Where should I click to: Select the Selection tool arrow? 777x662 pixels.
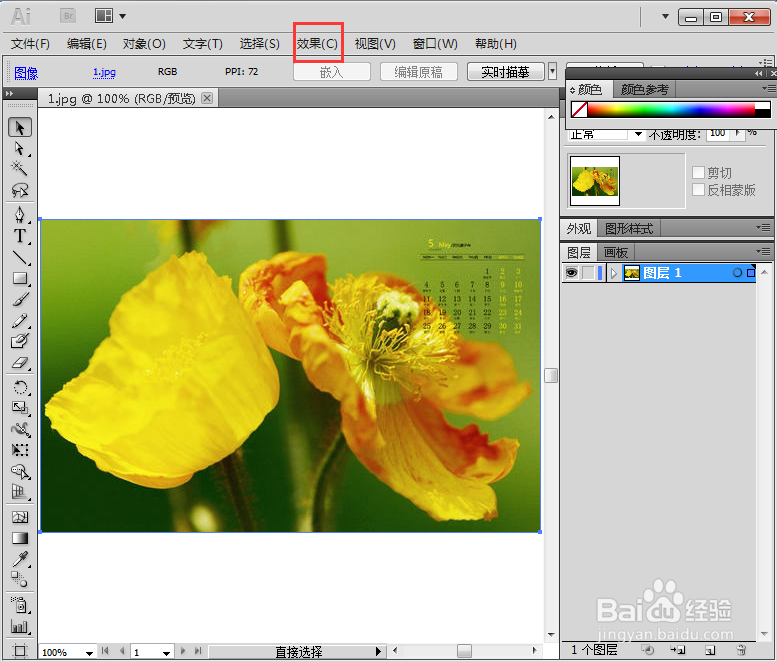20,127
